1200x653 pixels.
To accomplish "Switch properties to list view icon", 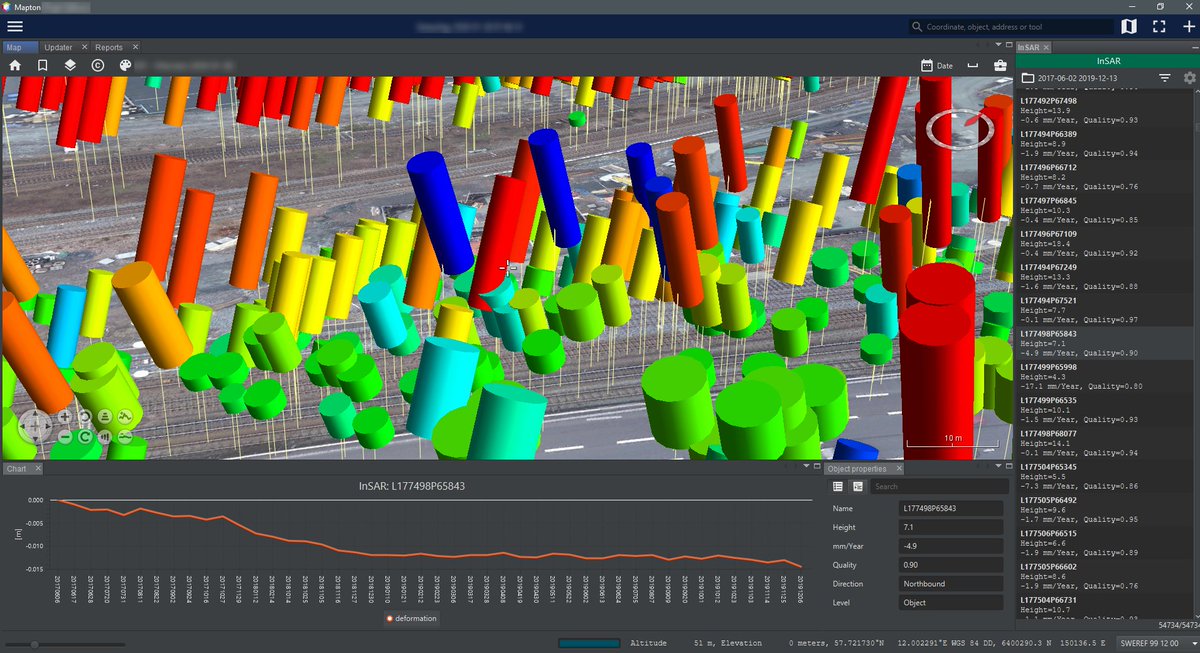I will (x=838, y=486).
